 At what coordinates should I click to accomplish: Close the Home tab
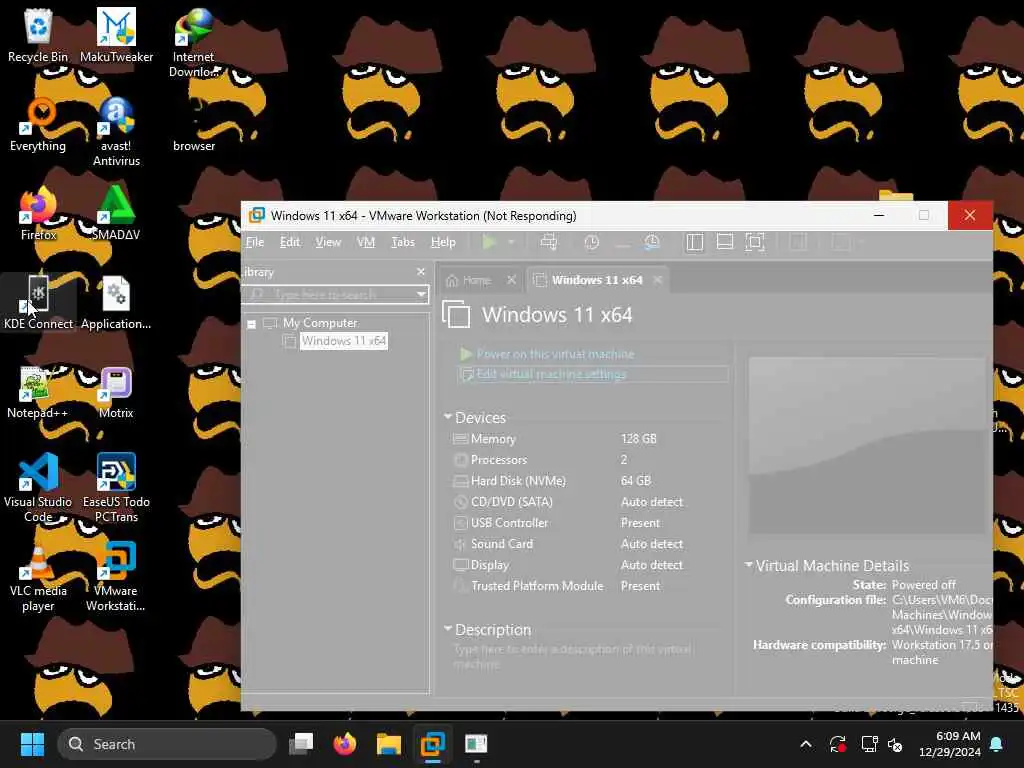[511, 280]
